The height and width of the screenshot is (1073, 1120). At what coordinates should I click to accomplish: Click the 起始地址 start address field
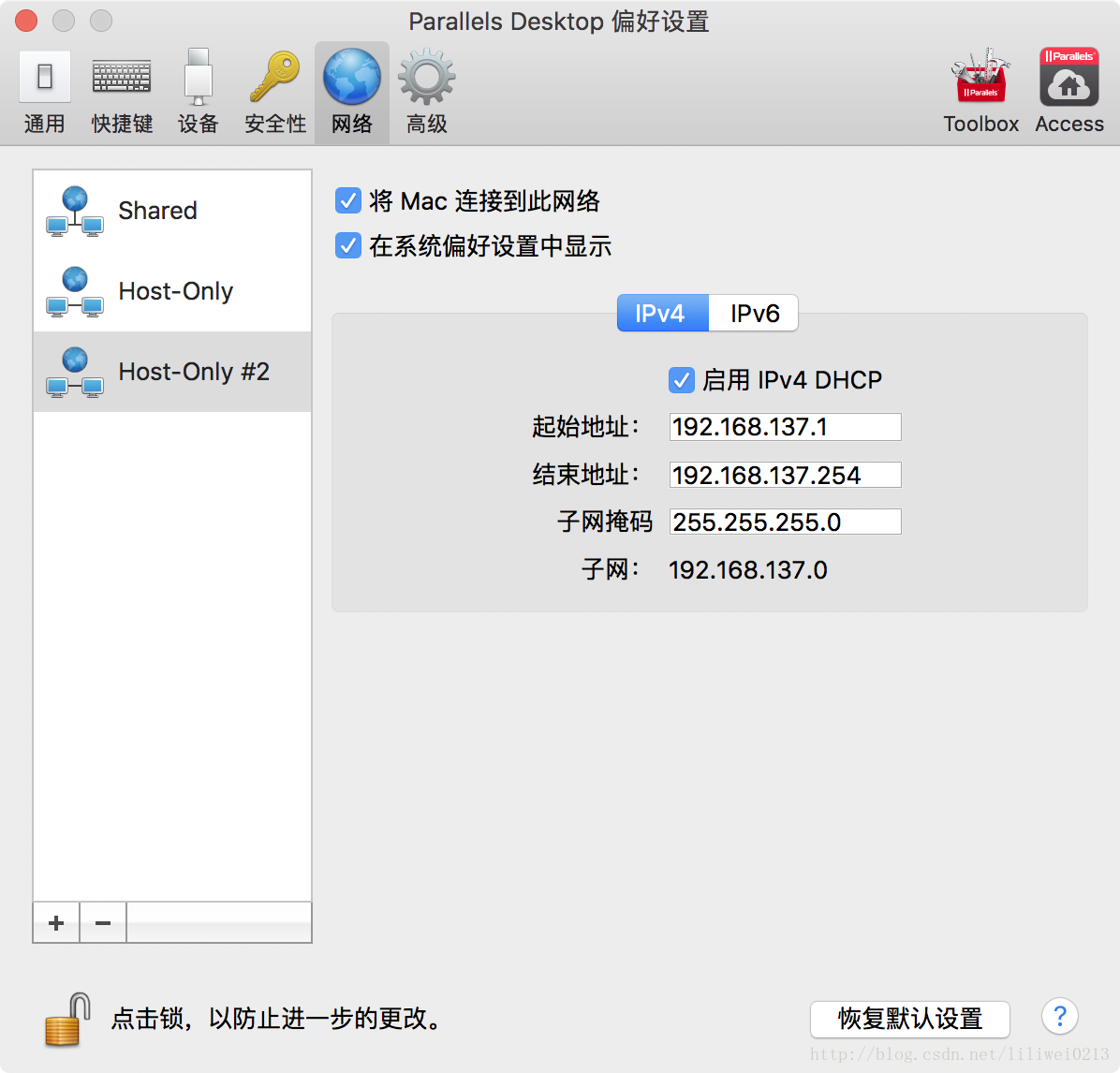785,427
